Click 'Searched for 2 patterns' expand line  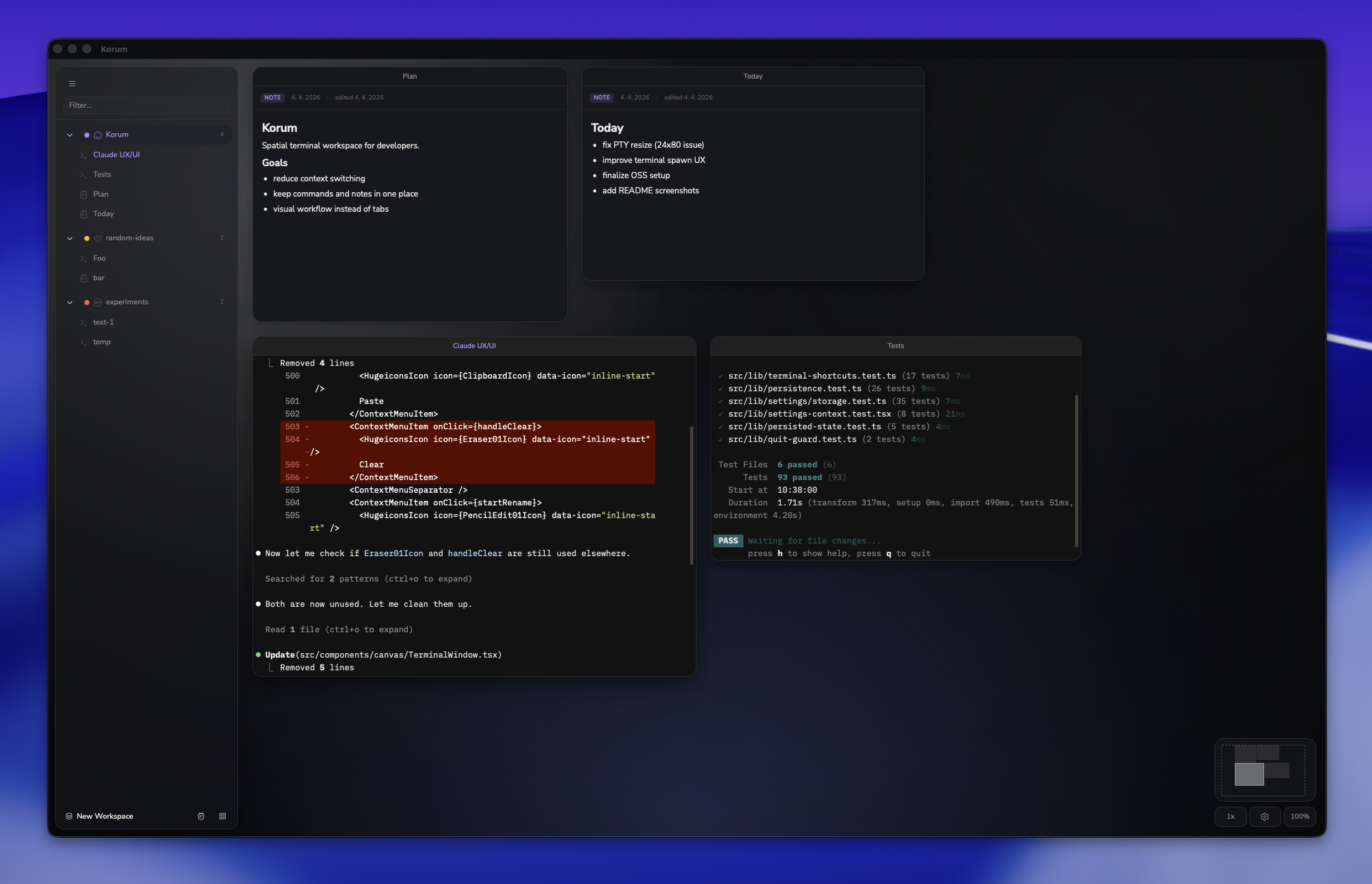pos(369,579)
